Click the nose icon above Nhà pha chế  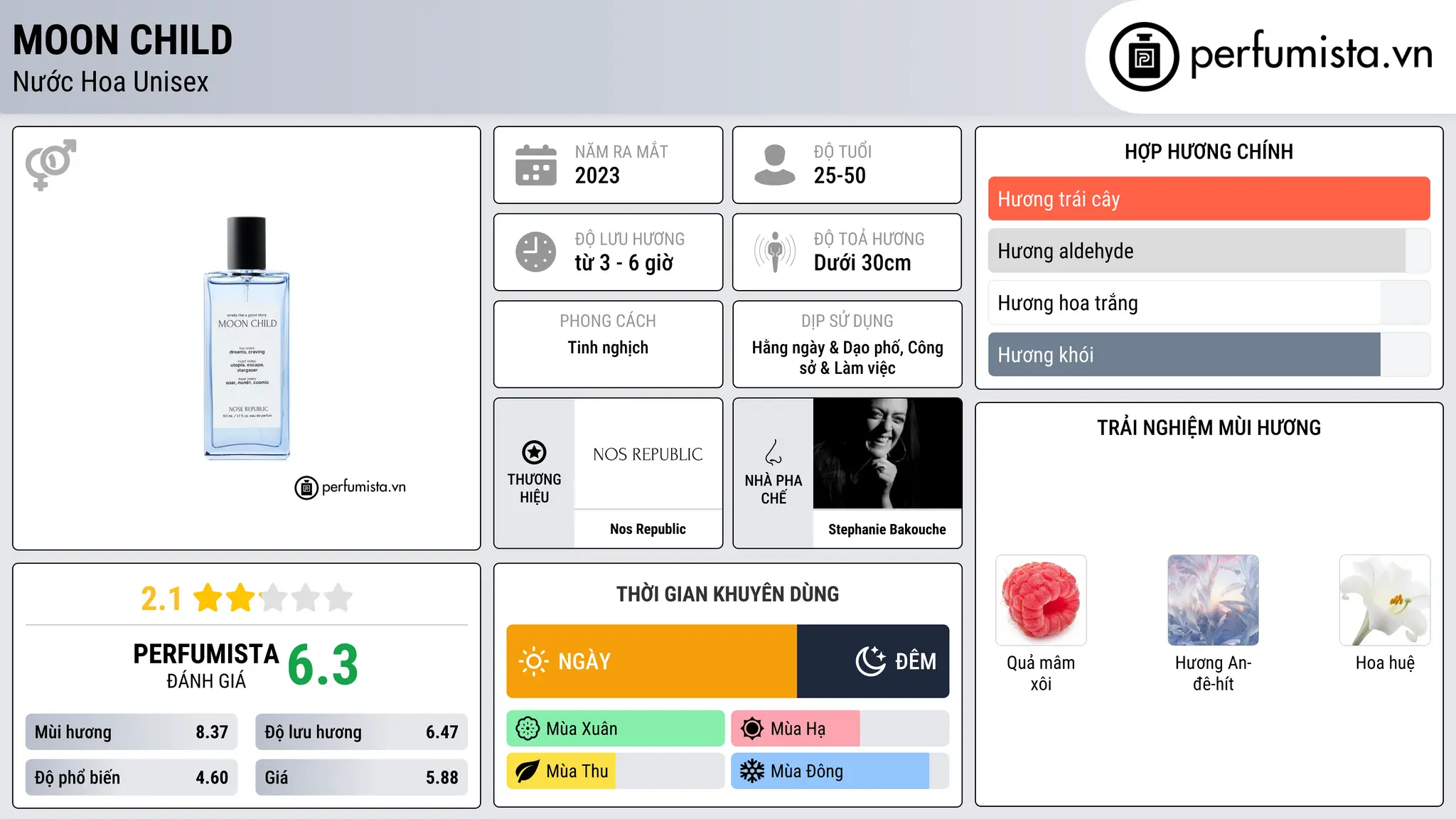coord(773,452)
